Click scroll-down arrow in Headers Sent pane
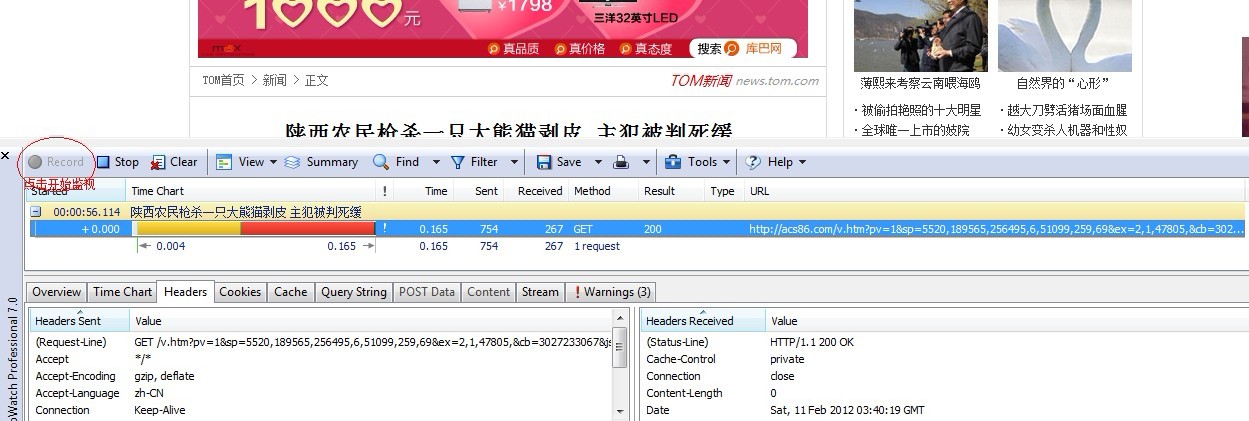This screenshot has height=421, width=1249. pos(620,411)
